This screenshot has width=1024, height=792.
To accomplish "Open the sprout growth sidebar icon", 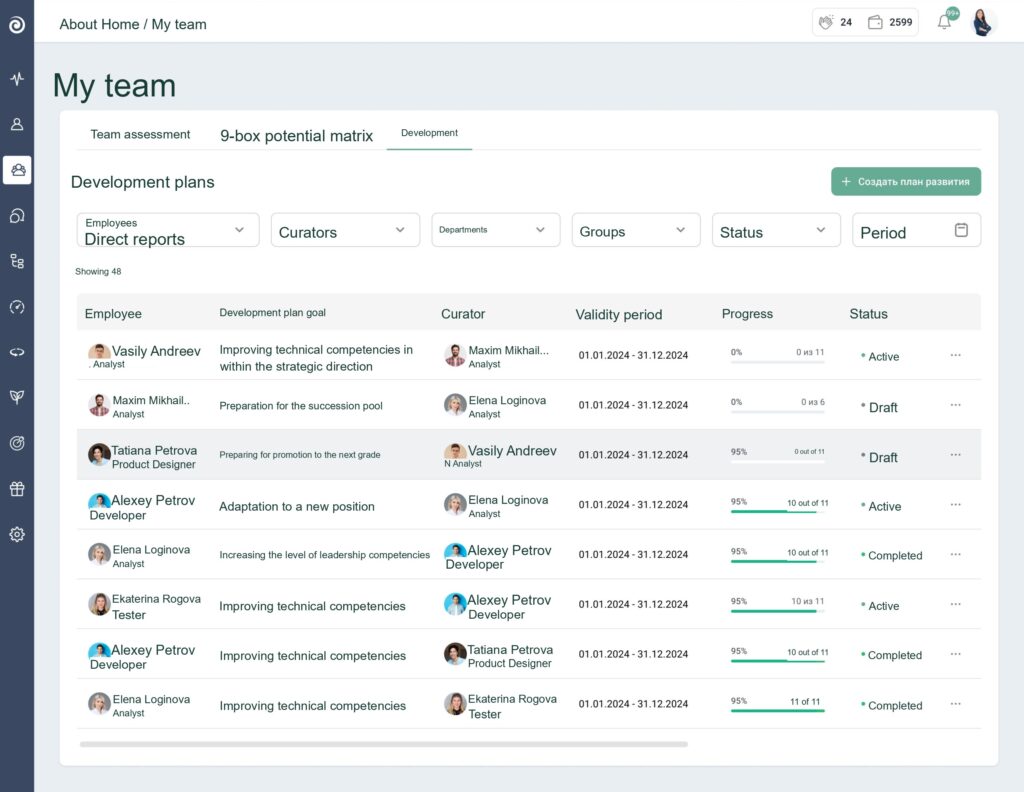I will point(17,397).
